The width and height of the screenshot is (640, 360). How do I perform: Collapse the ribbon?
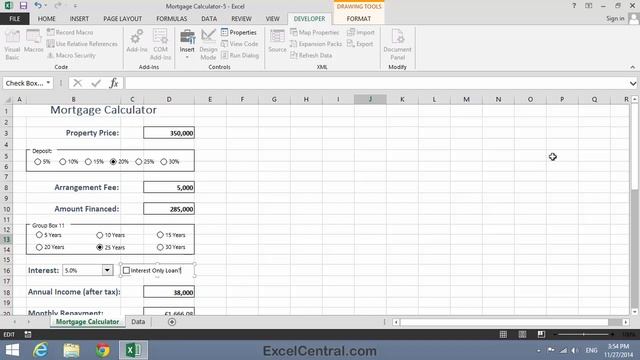coord(633,67)
